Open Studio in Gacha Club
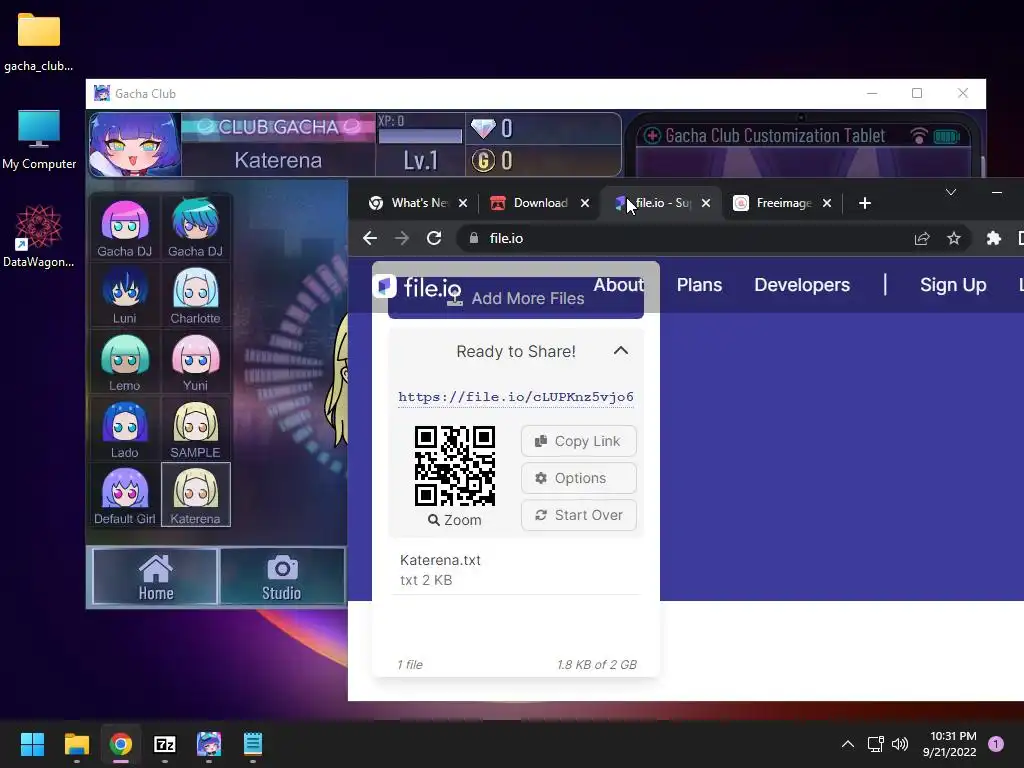 (x=282, y=576)
